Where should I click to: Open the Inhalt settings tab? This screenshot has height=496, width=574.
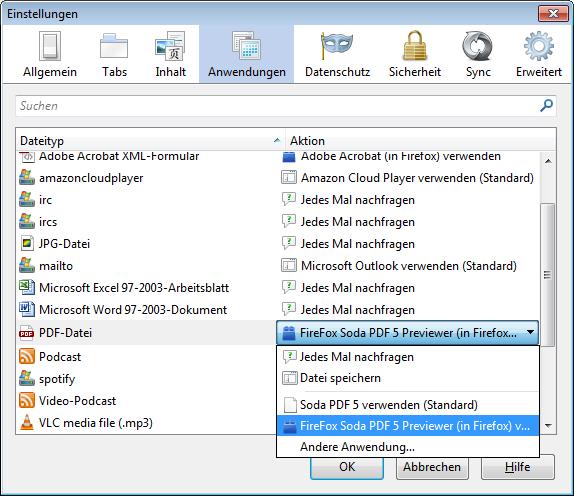tap(171, 55)
